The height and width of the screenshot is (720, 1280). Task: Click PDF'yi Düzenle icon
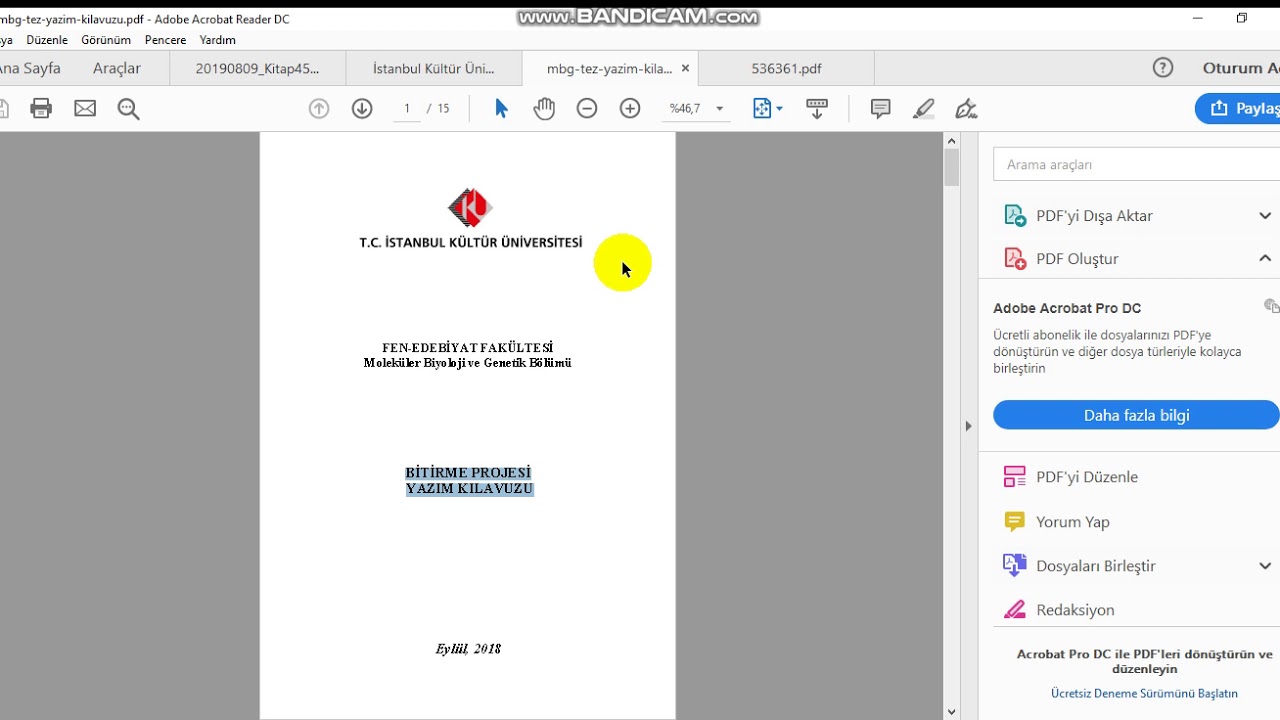1015,477
